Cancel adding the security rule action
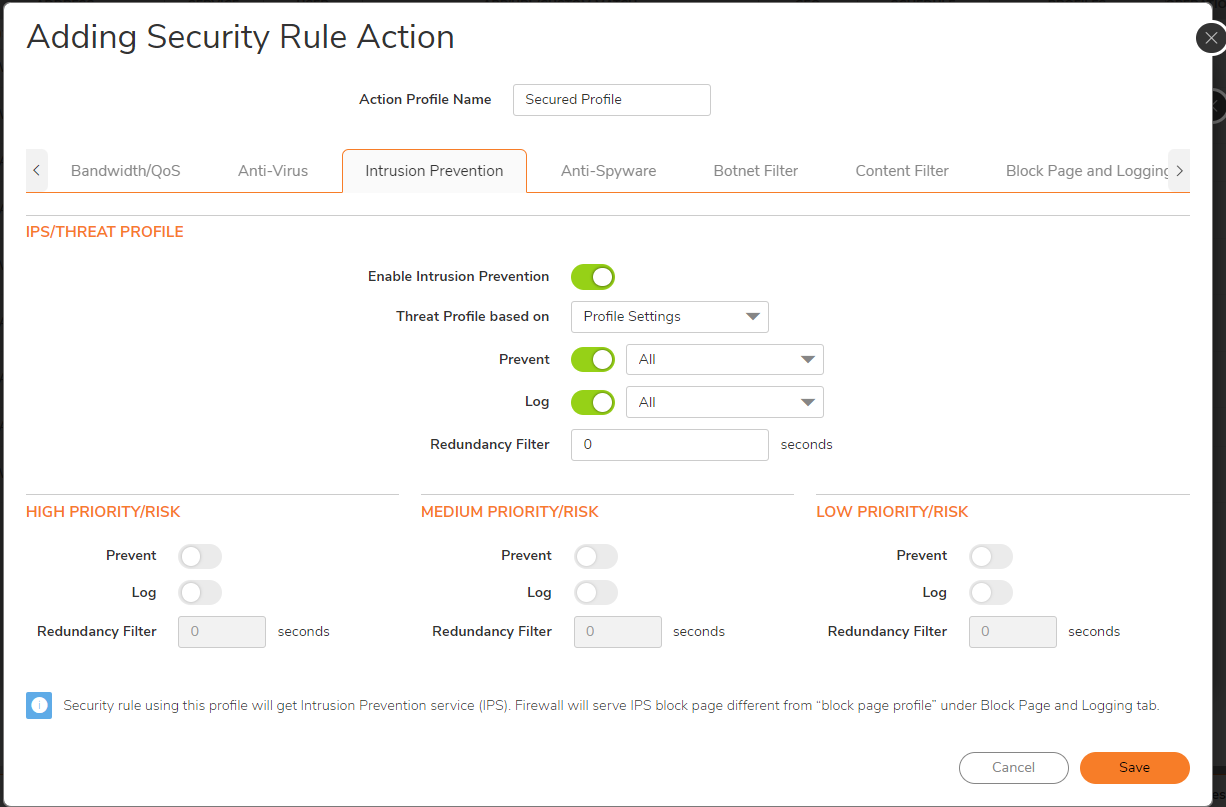The height and width of the screenshot is (807, 1226). coord(1013,768)
